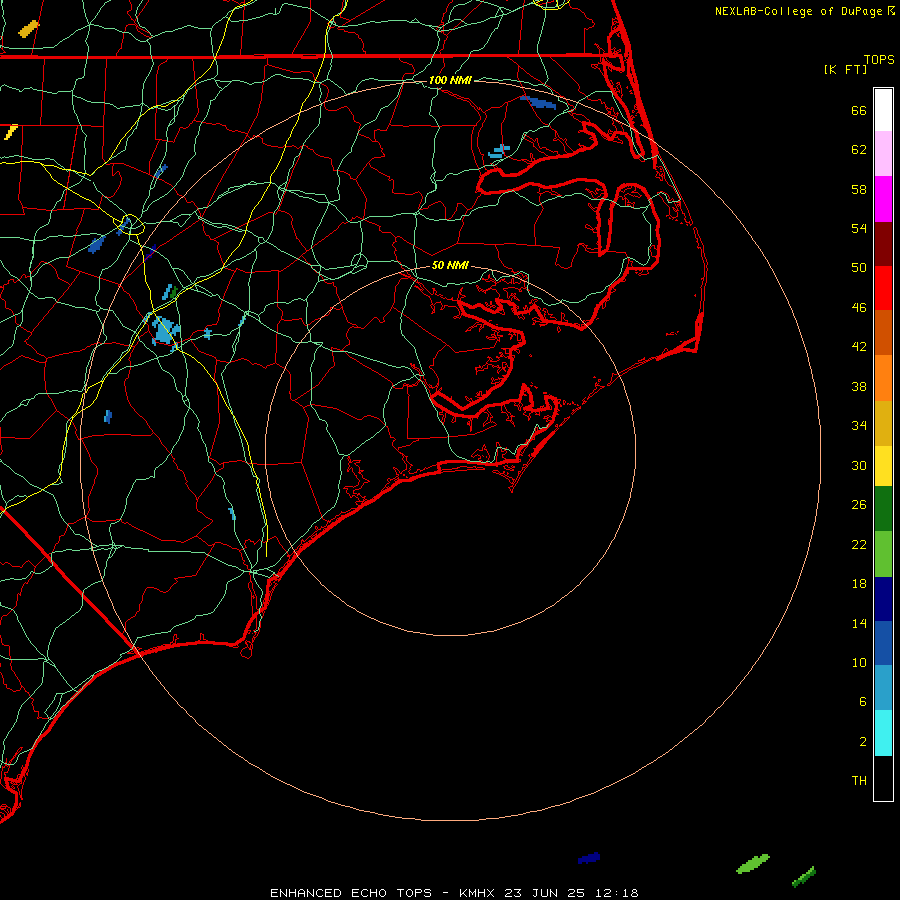Click the magenta 58 kft legend swatch
Image resolution: width=900 pixels, height=900 pixels.
[x=883, y=199]
